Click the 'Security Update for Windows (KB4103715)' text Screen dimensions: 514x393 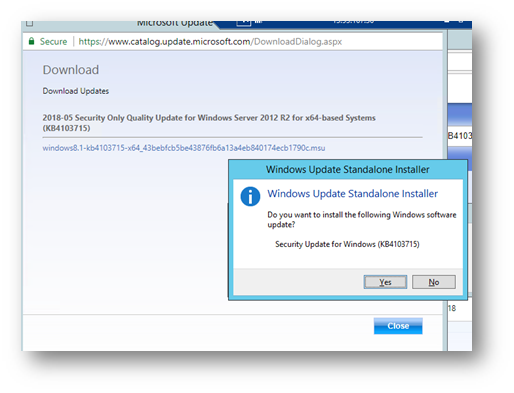(347, 244)
